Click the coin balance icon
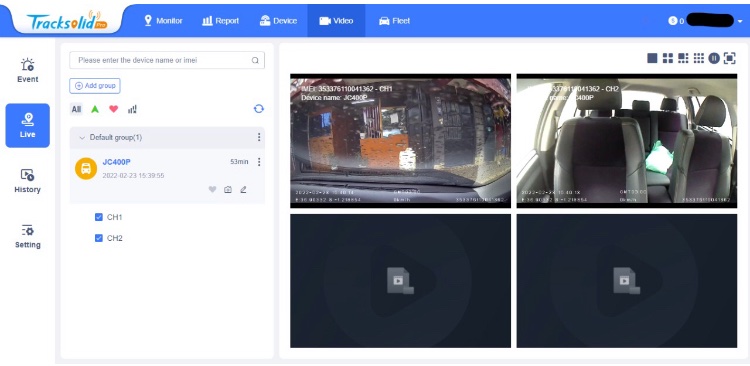 (673, 21)
